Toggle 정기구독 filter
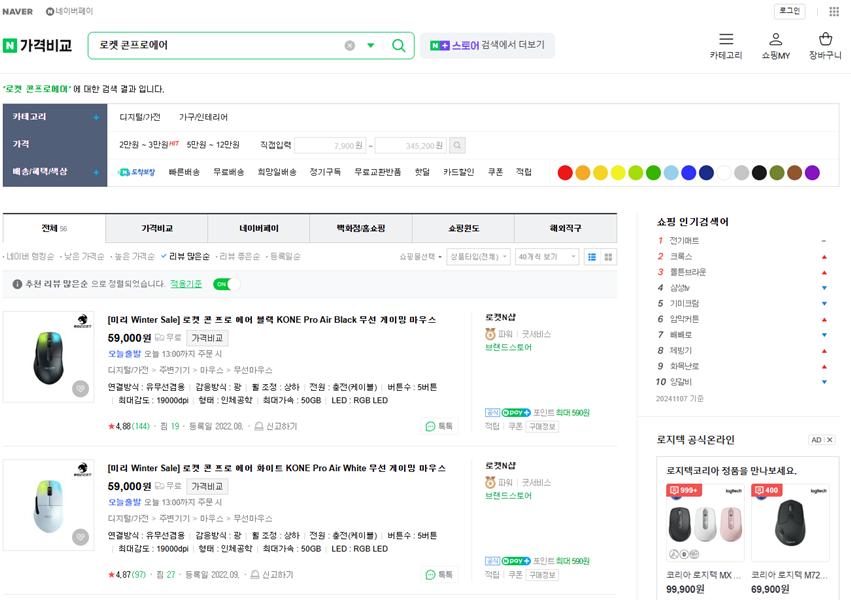This screenshot has height=600, width=851. coord(325,172)
